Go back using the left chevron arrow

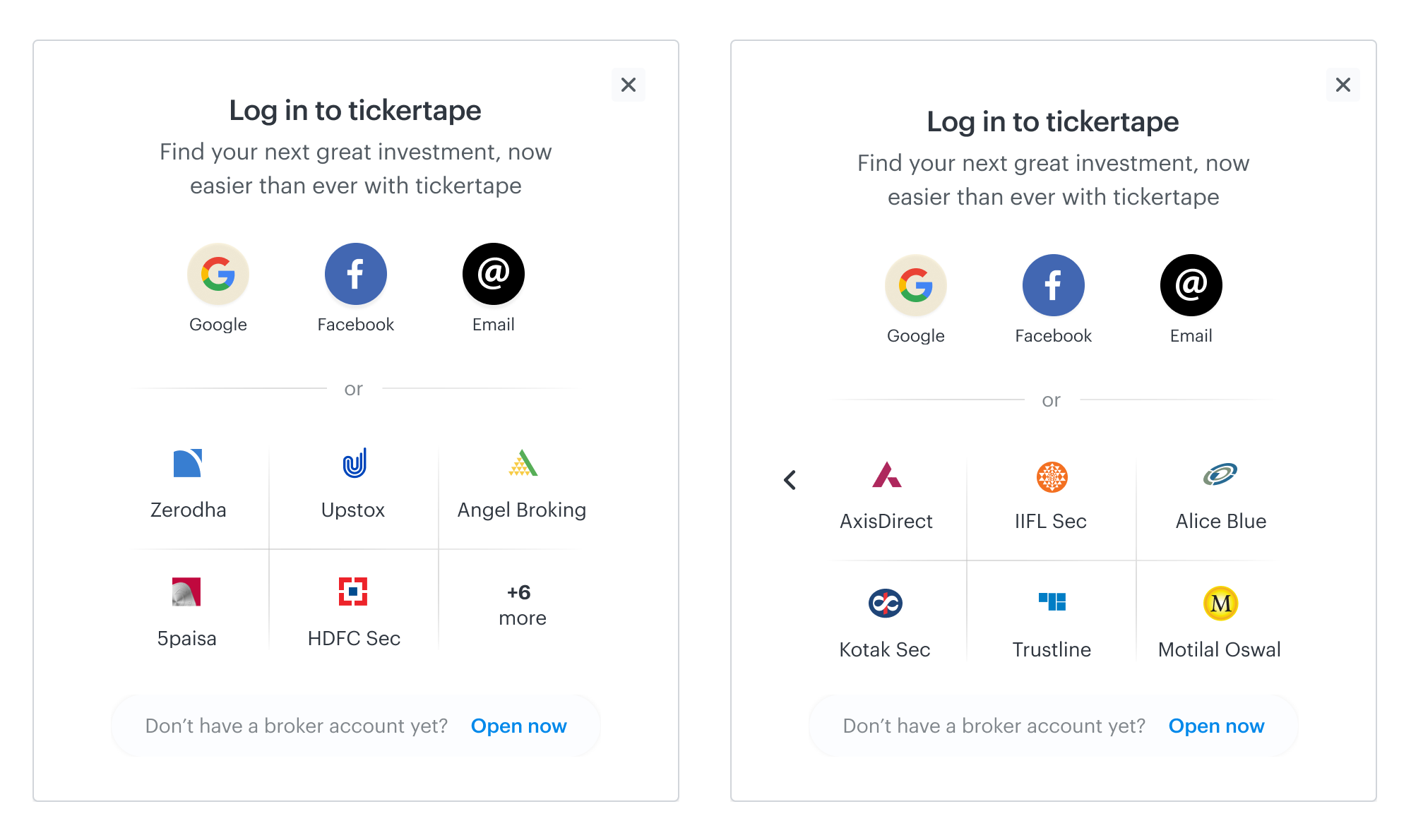point(790,480)
